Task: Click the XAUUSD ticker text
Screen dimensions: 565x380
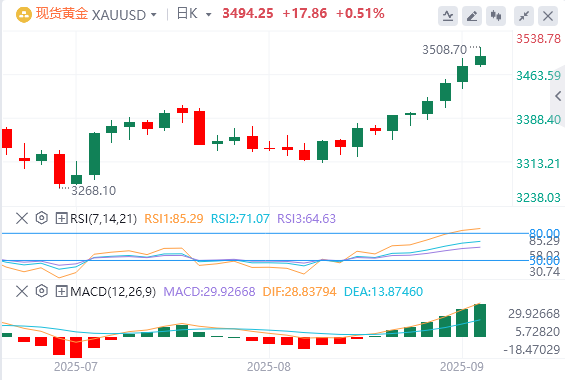Action: (119, 15)
